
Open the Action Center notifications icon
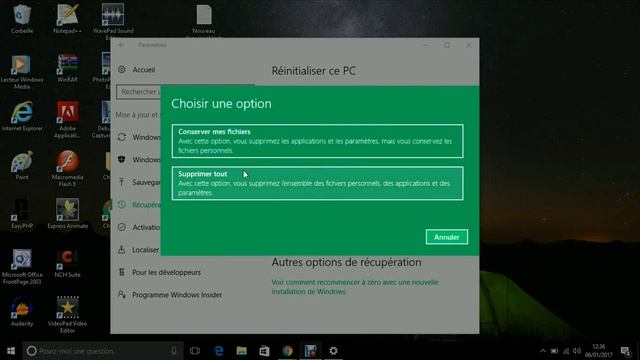pyautogui.click(x=625, y=351)
